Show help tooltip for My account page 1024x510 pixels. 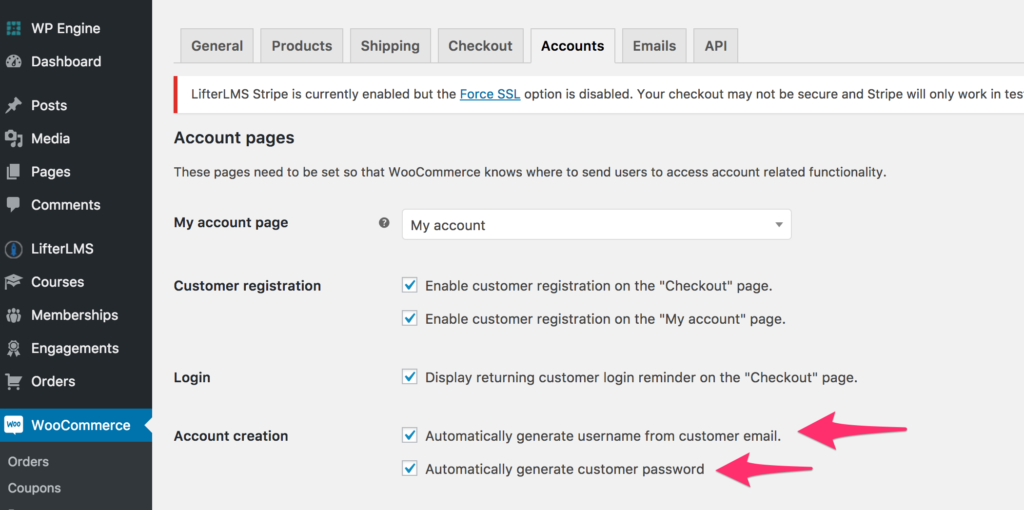point(384,223)
